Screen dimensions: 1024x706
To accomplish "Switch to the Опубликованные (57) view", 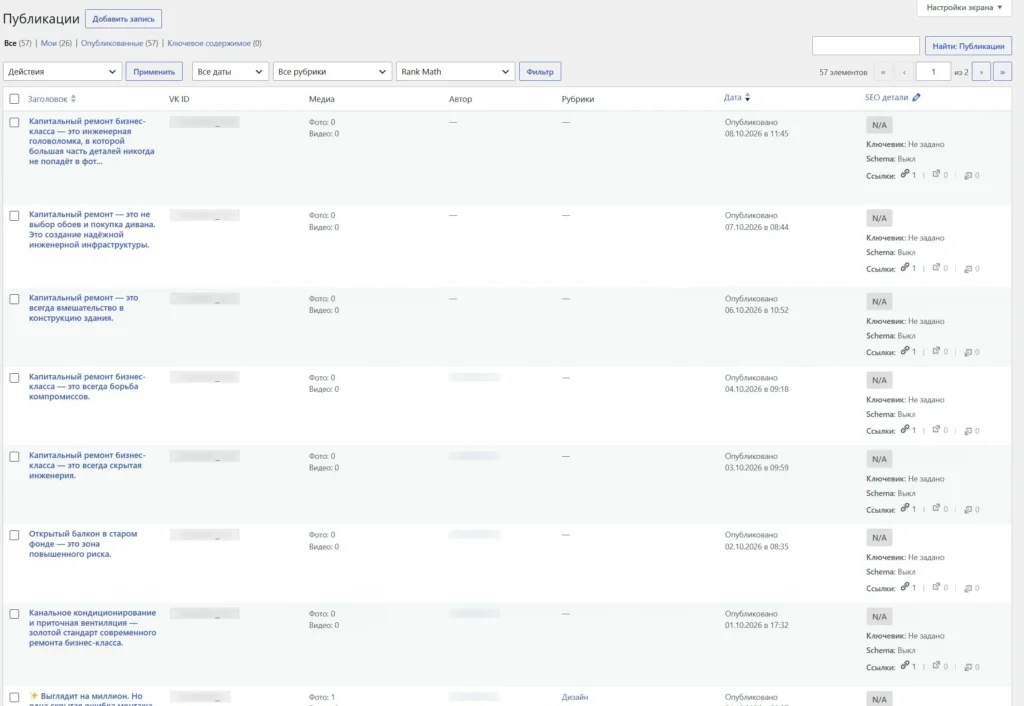I will [x=120, y=43].
